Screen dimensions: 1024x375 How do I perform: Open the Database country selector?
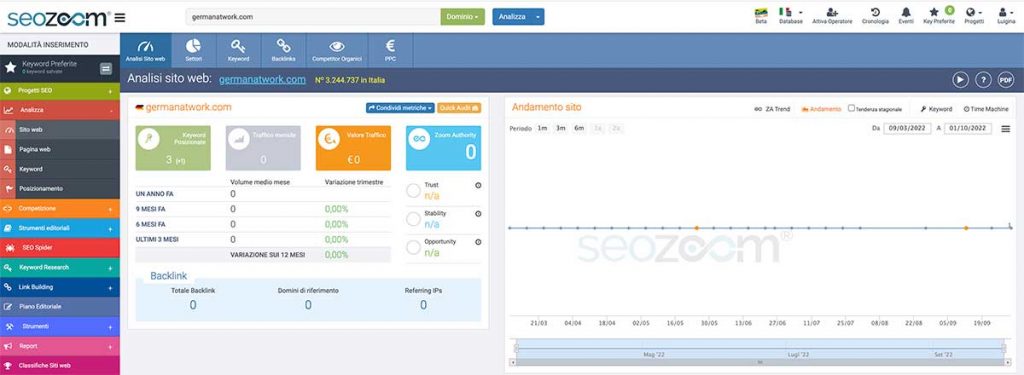790,16
